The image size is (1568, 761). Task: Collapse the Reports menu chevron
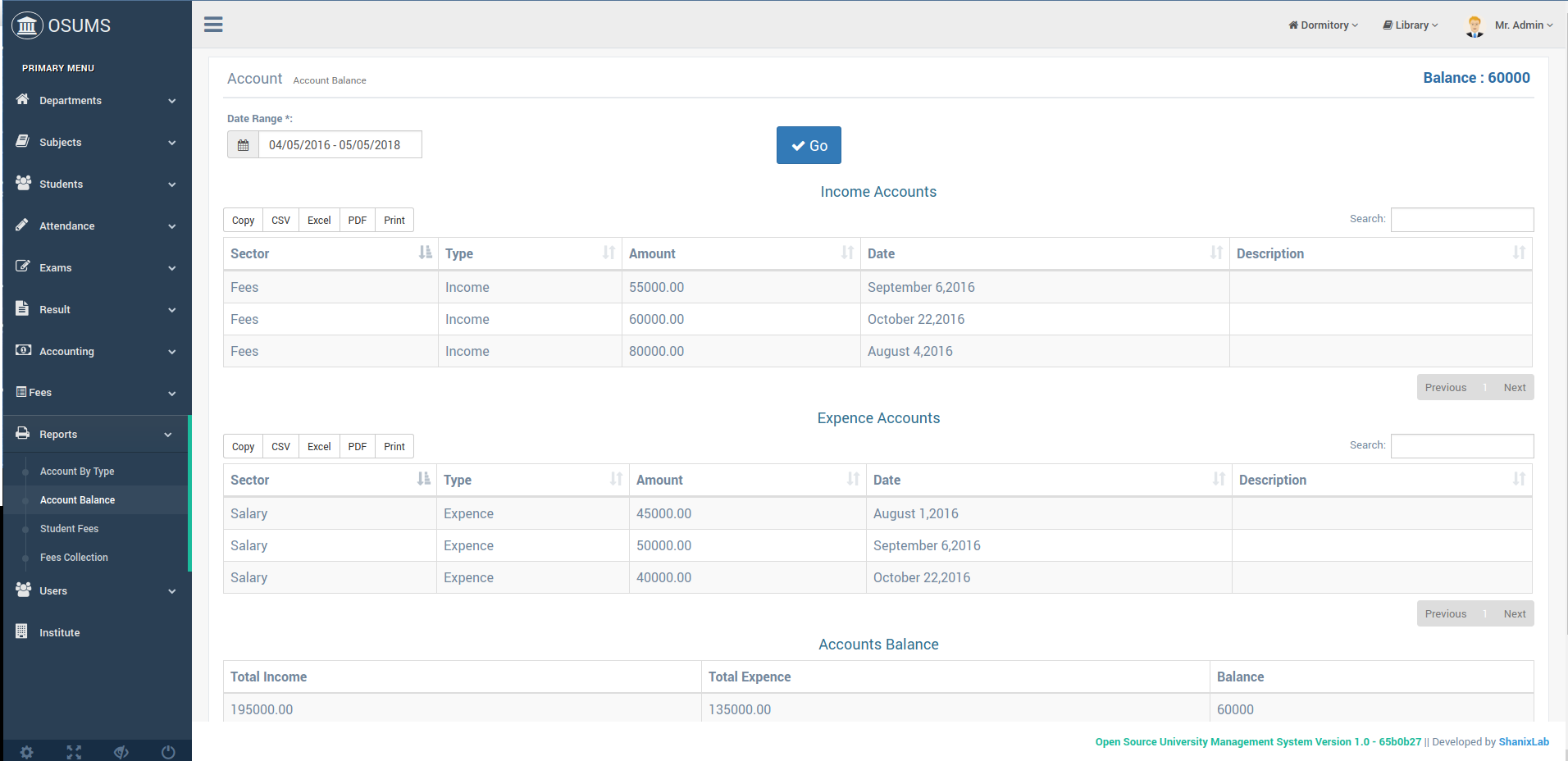(168, 435)
